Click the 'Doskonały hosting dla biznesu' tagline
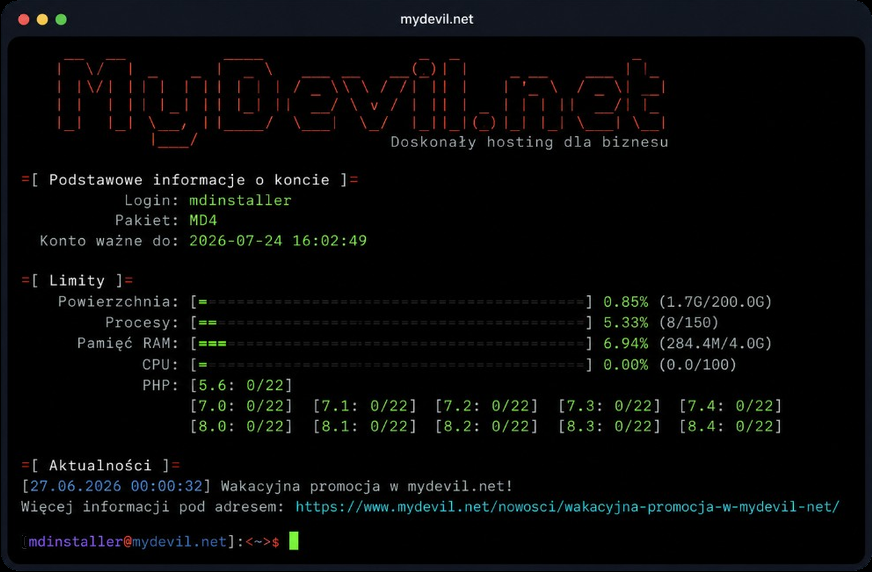872x572 pixels. point(529,142)
